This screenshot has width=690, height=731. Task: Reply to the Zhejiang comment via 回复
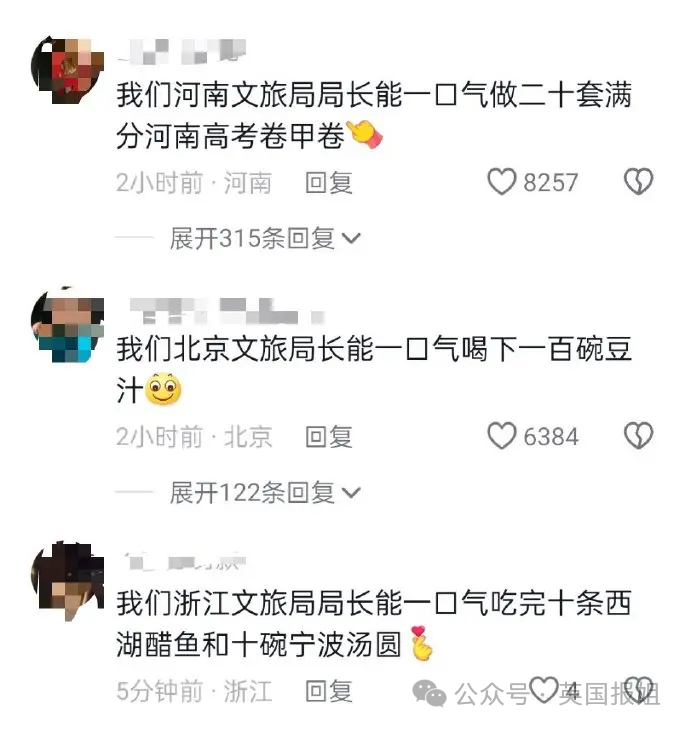point(329,691)
